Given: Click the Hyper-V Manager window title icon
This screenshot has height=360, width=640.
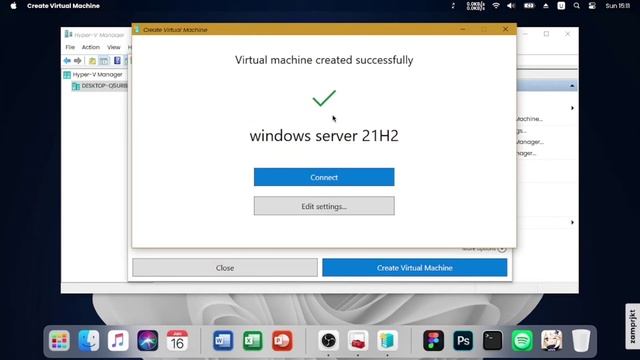Looking at the screenshot, I should [68, 34].
